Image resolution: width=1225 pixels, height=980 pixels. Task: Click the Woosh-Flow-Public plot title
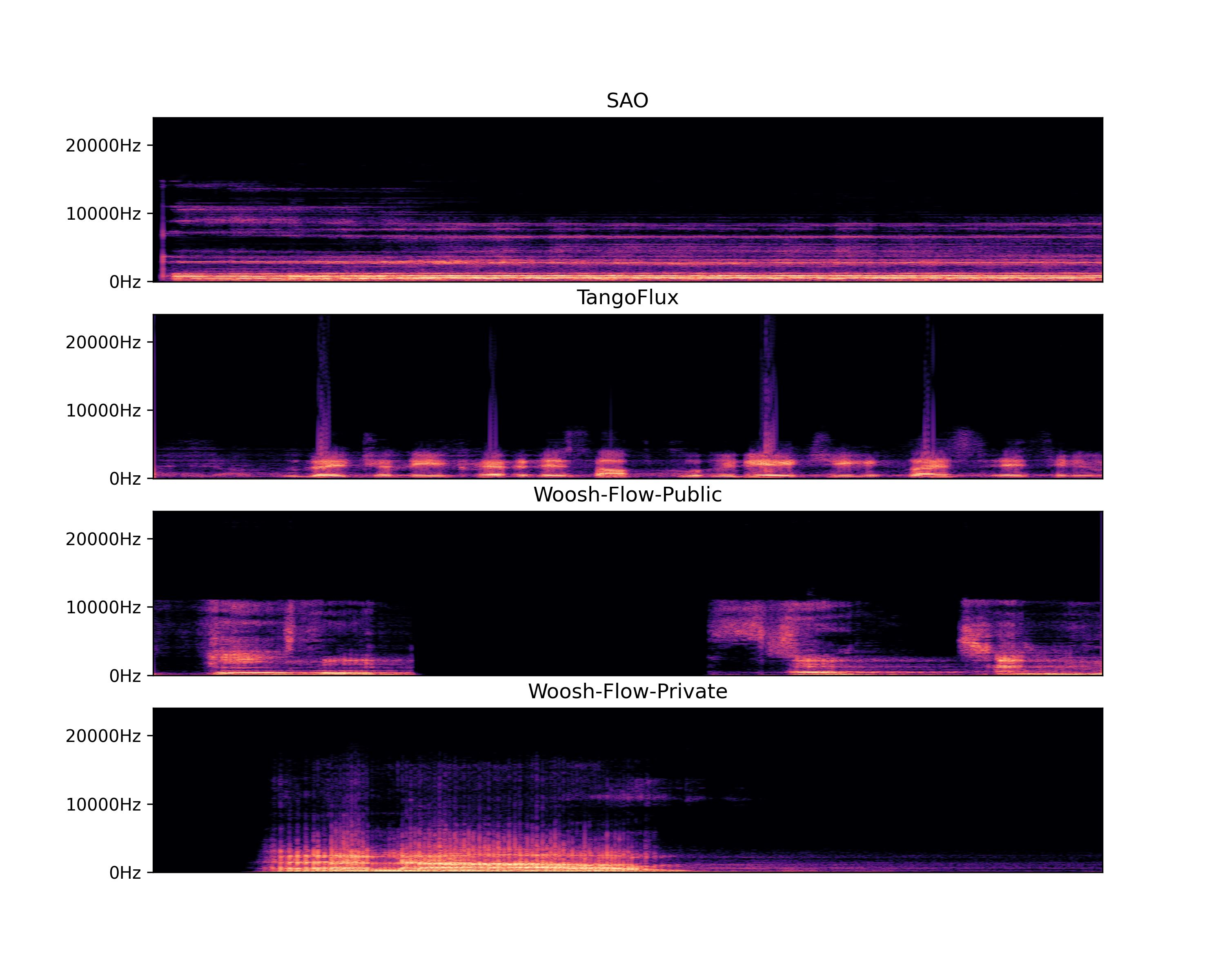pyautogui.click(x=627, y=494)
